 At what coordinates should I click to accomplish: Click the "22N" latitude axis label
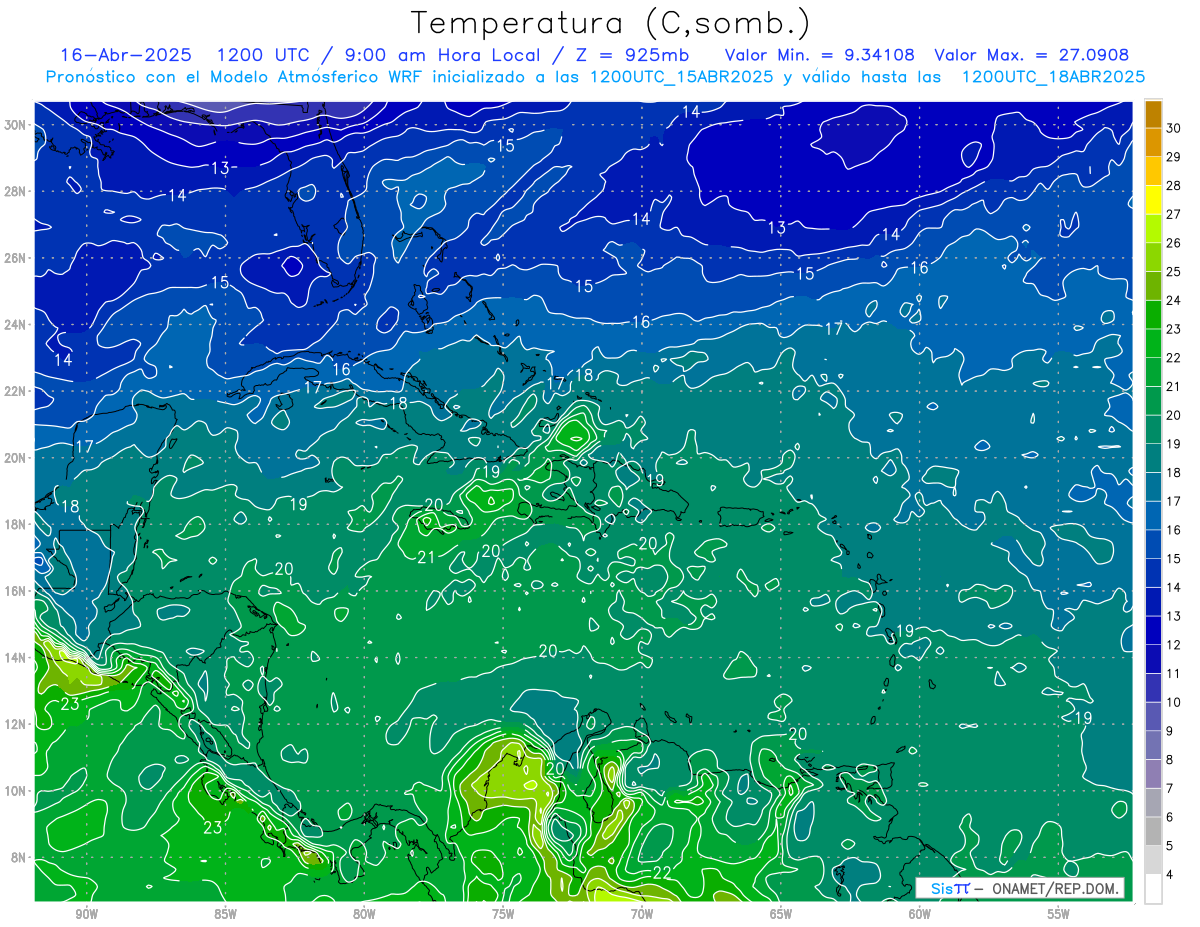tap(13, 390)
